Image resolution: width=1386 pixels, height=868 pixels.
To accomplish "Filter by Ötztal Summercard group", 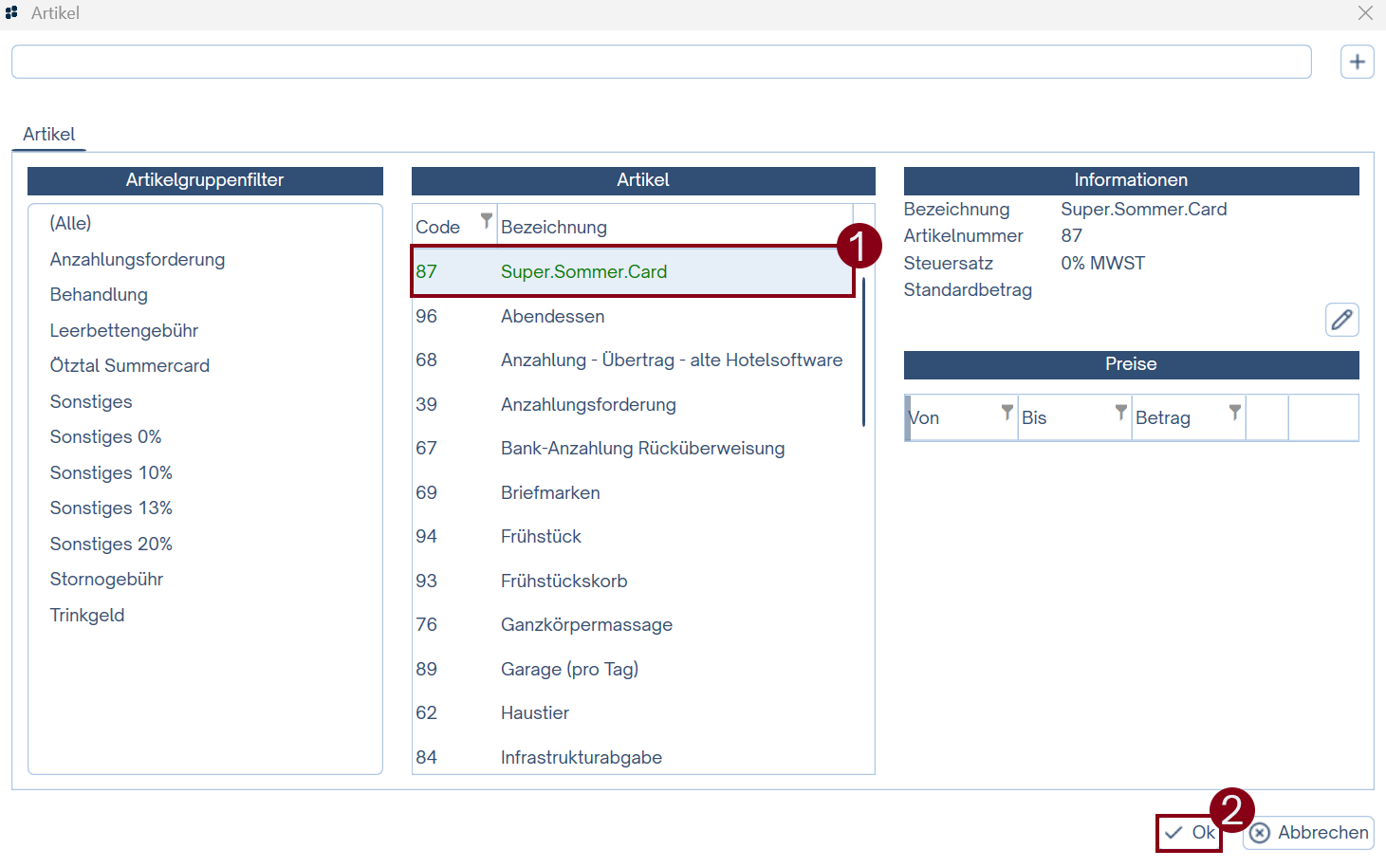I will coord(130,366).
